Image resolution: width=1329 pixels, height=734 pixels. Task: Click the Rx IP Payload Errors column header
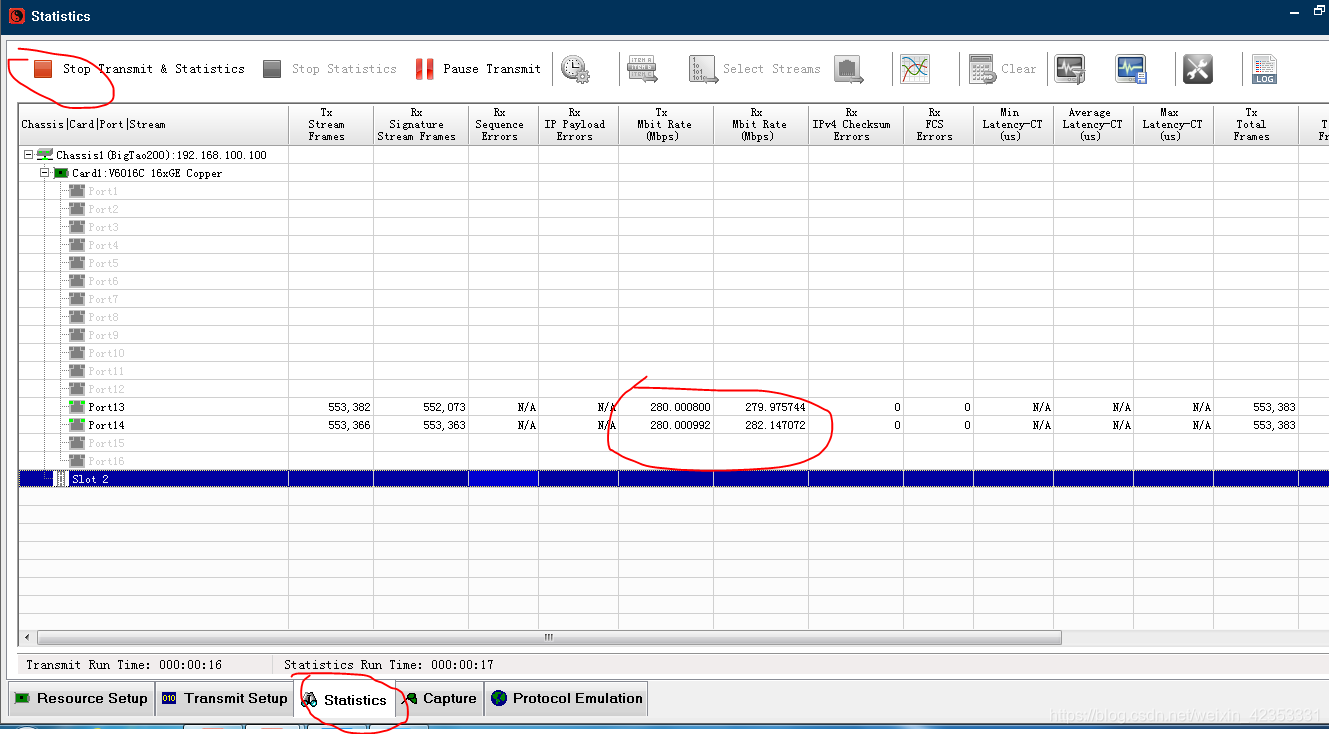(x=579, y=125)
